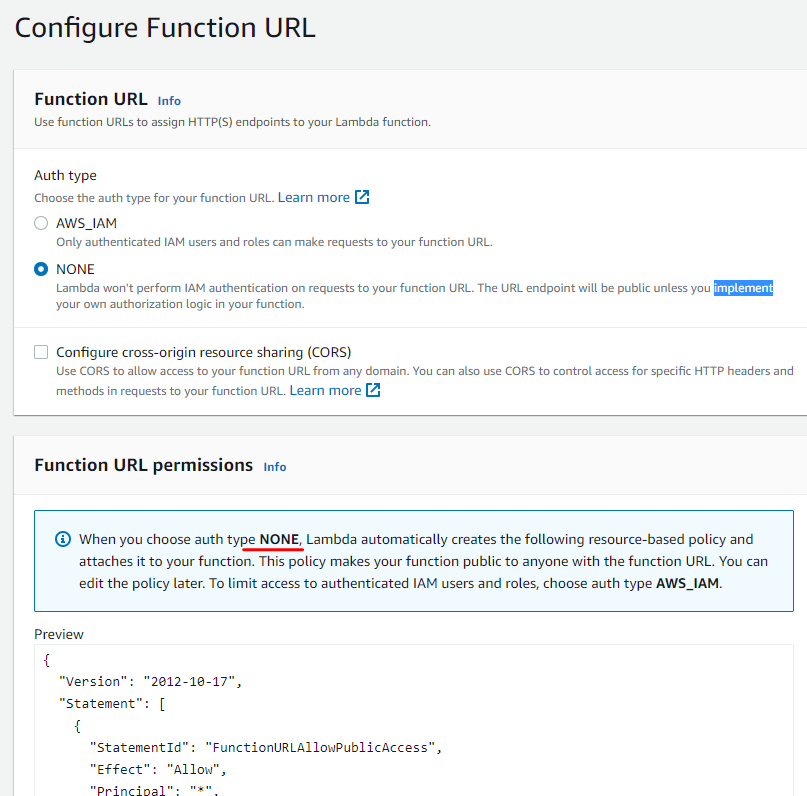Click the Configure Function URL page title
This screenshot has width=807, height=796.
[165, 27]
